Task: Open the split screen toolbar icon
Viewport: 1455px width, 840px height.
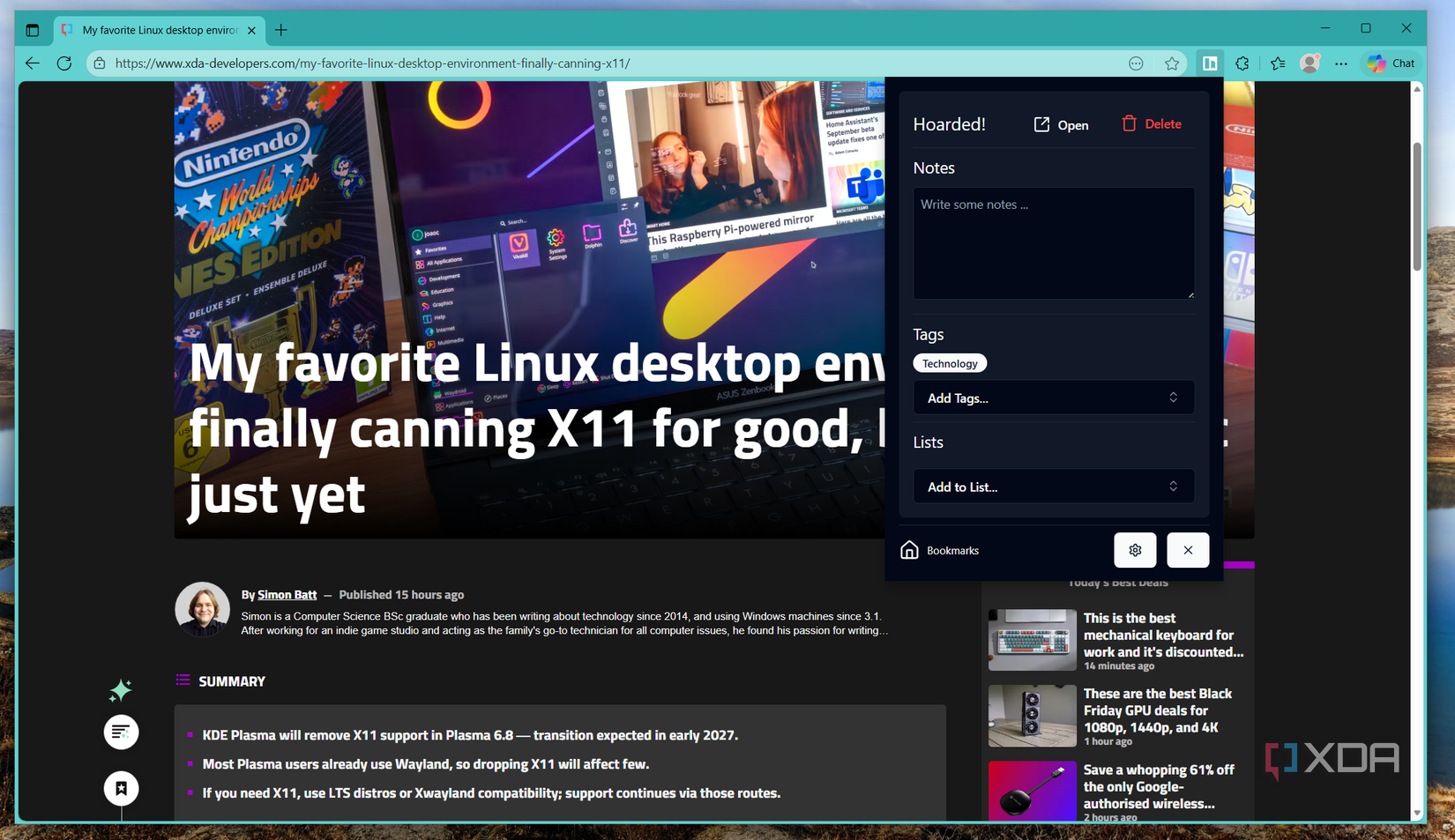Action: 1209,63
